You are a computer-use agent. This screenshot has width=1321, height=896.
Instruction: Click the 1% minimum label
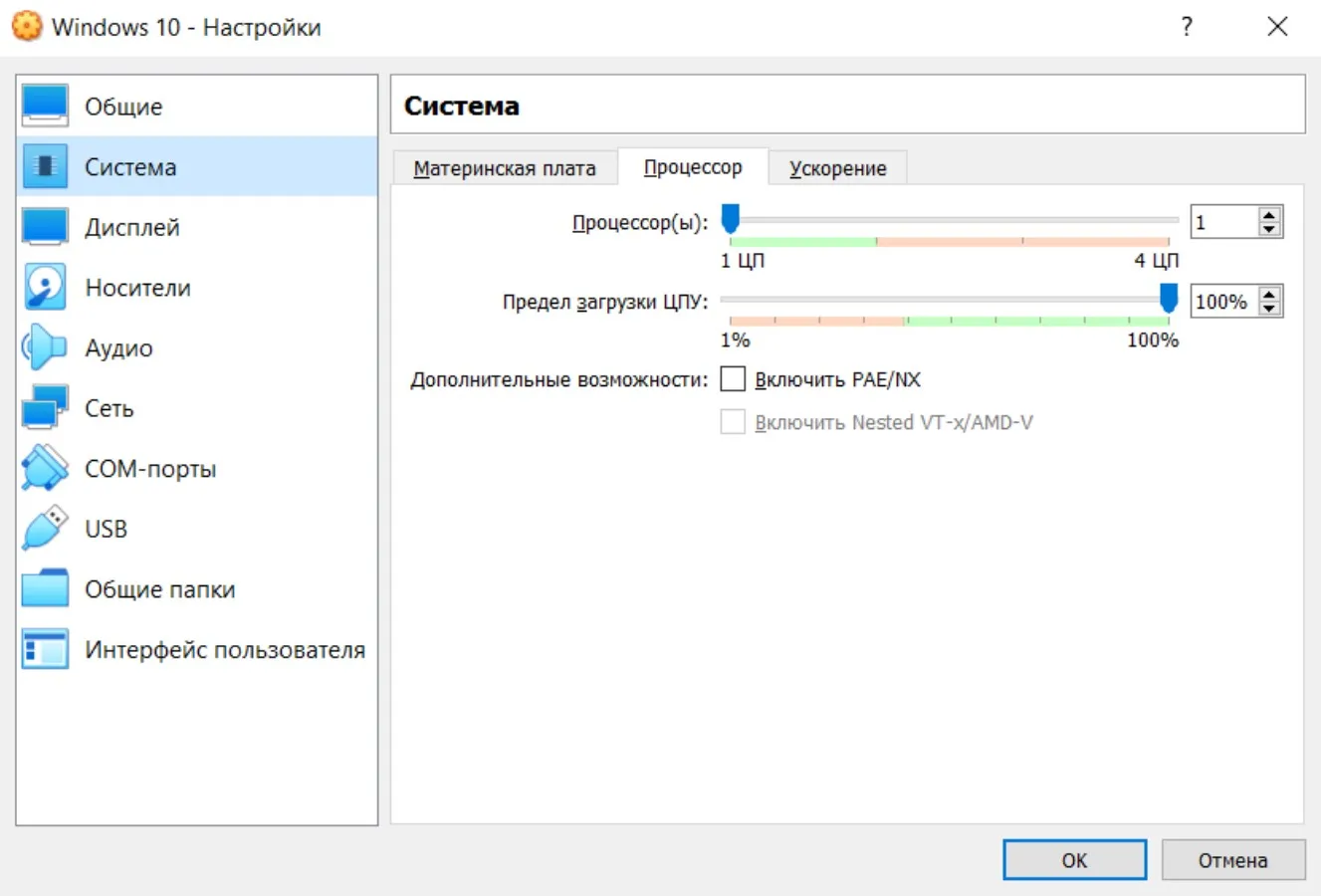(x=736, y=340)
